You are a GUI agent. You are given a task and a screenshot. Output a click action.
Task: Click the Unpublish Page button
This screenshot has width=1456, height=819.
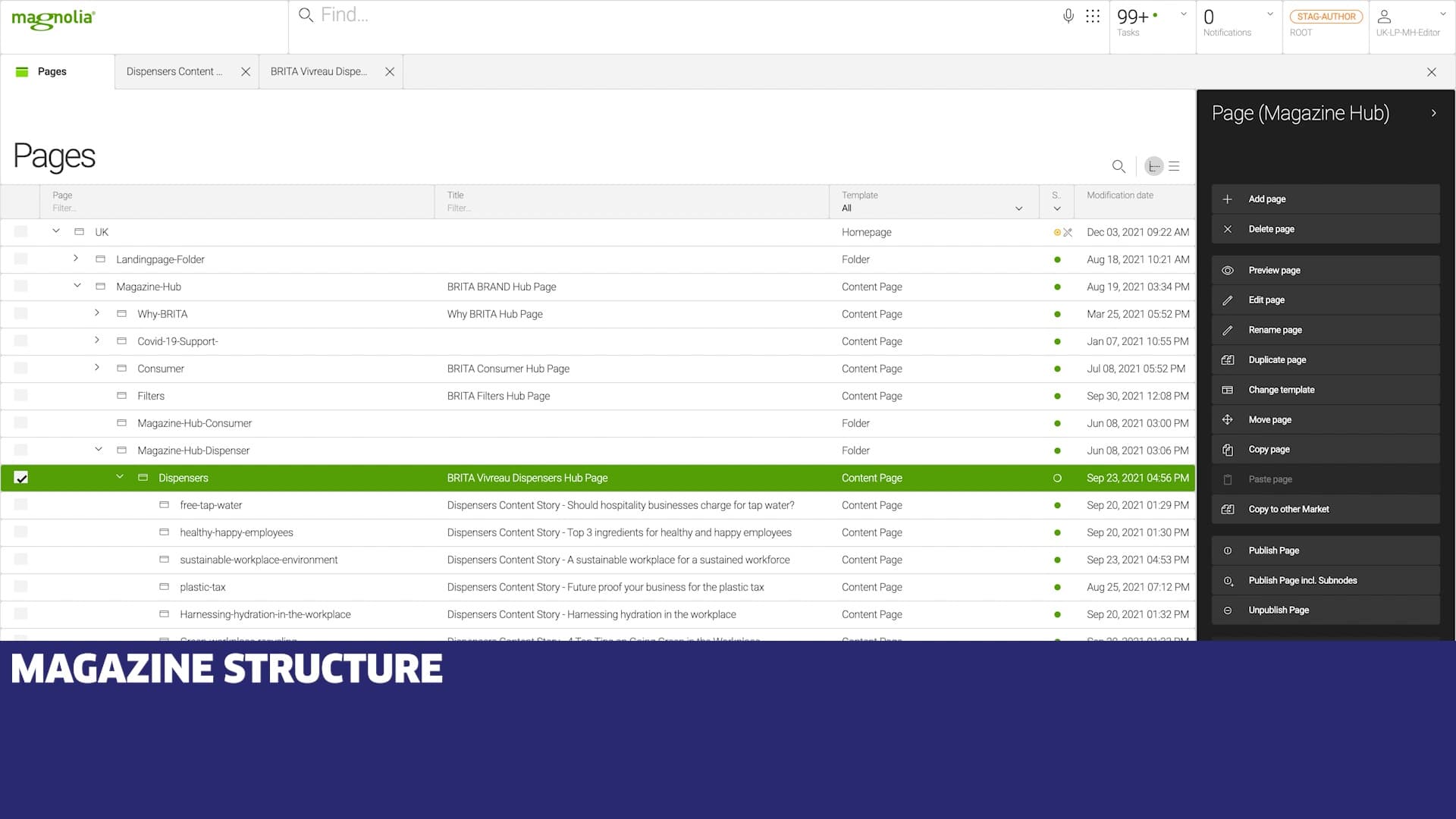(x=1326, y=610)
